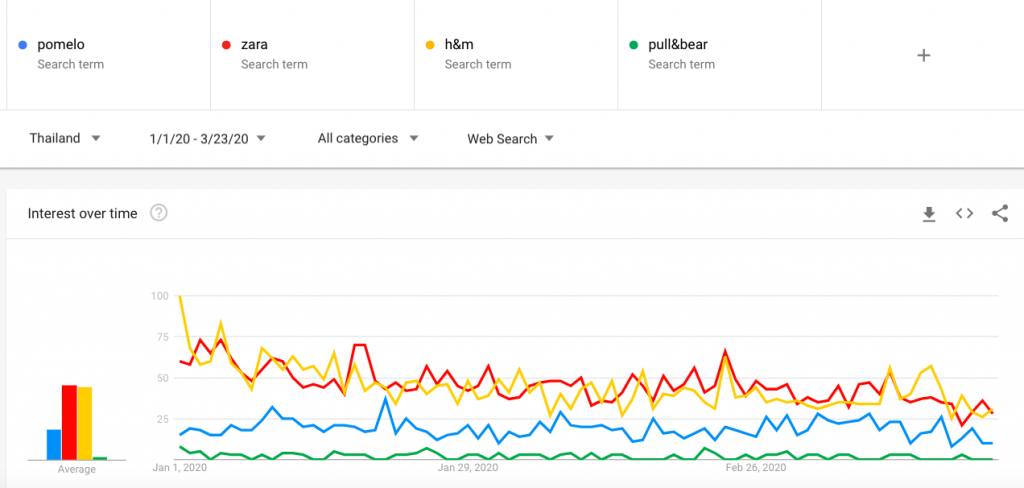
Task: Click the red dot beside zara
Action: coord(226,45)
